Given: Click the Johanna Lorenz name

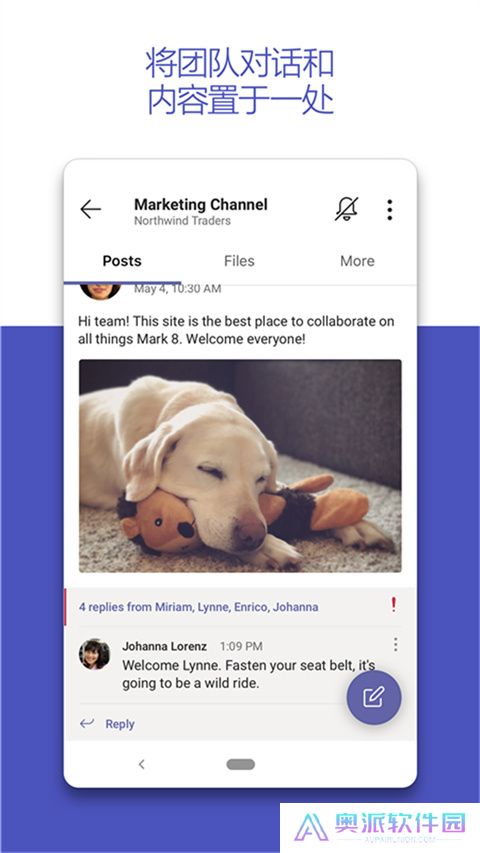Looking at the screenshot, I should [164, 646].
